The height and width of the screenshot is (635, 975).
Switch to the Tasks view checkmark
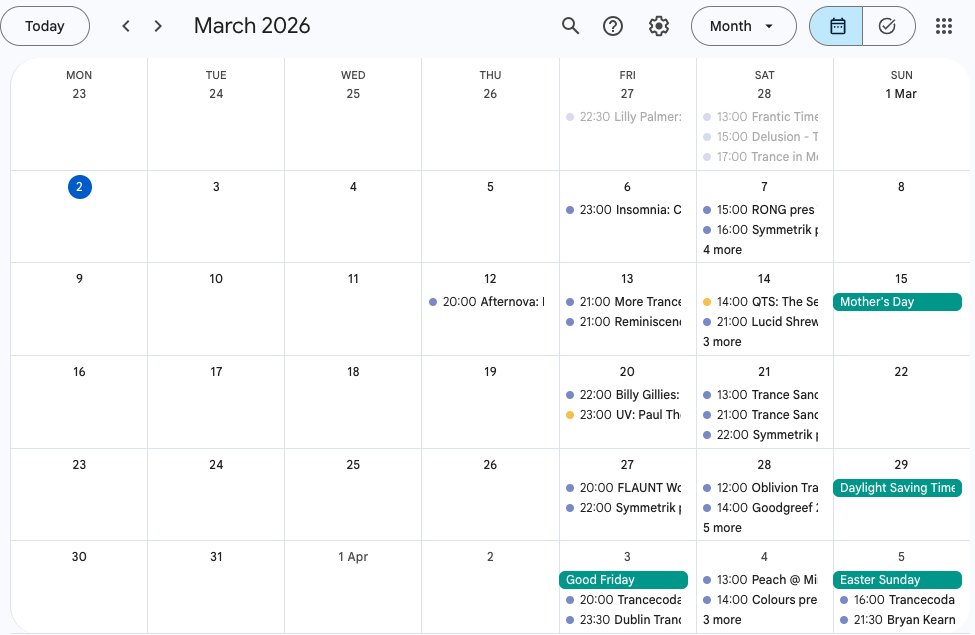(887, 26)
